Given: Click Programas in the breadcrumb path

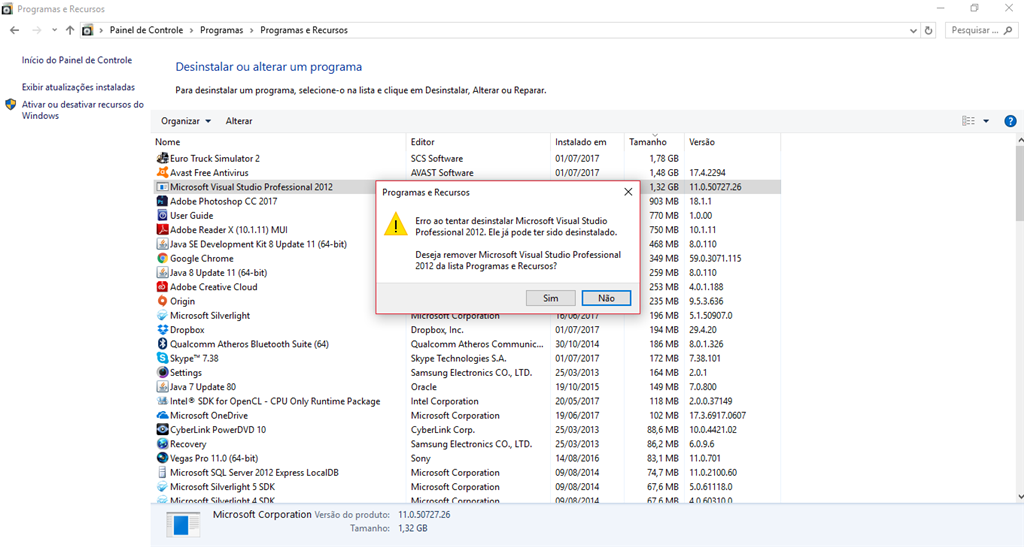Looking at the screenshot, I should click(x=221, y=30).
